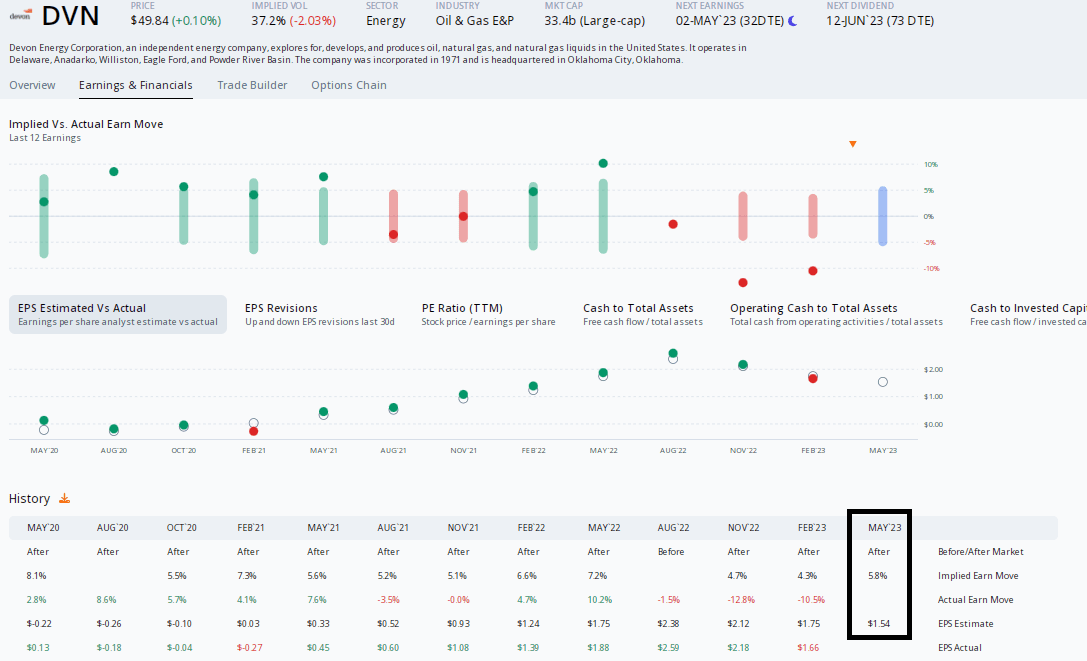Click the 'EPS Estimate' row label
The width and height of the screenshot is (1087, 661).
(x=966, y=624)
